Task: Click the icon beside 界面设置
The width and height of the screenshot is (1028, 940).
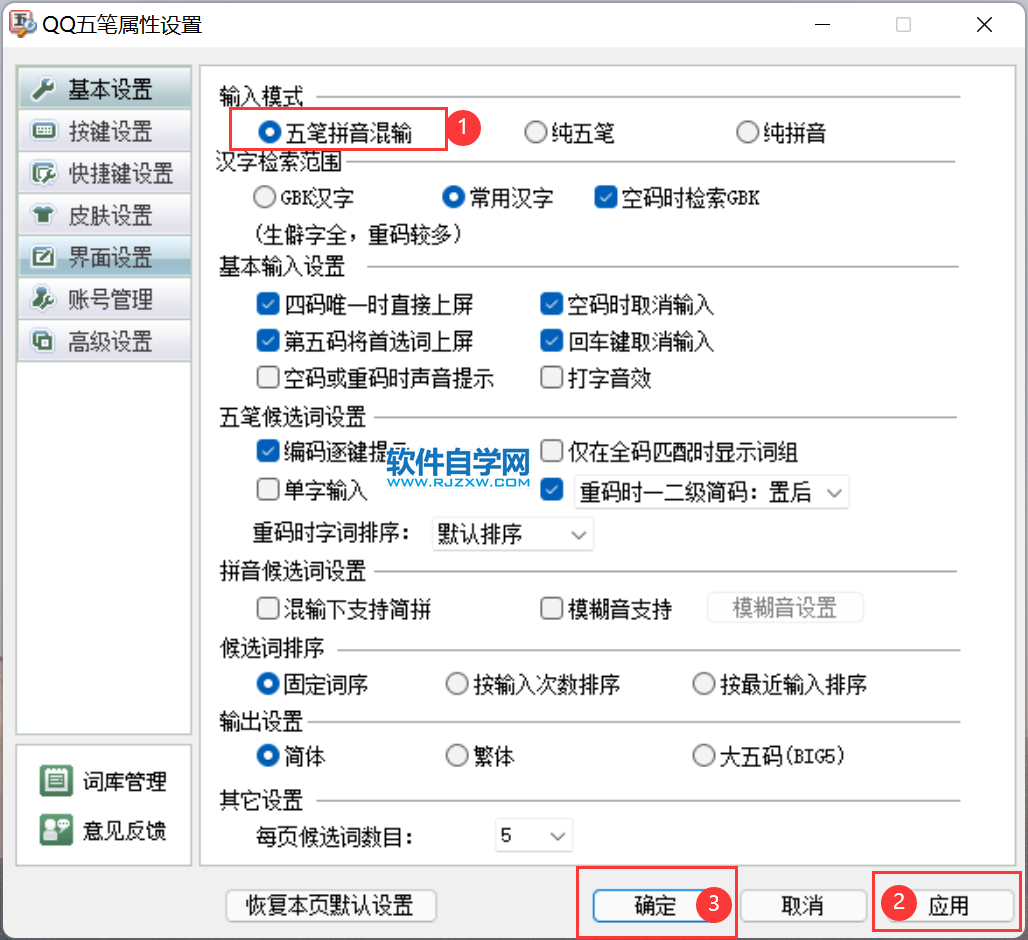Action: [43, 257]
